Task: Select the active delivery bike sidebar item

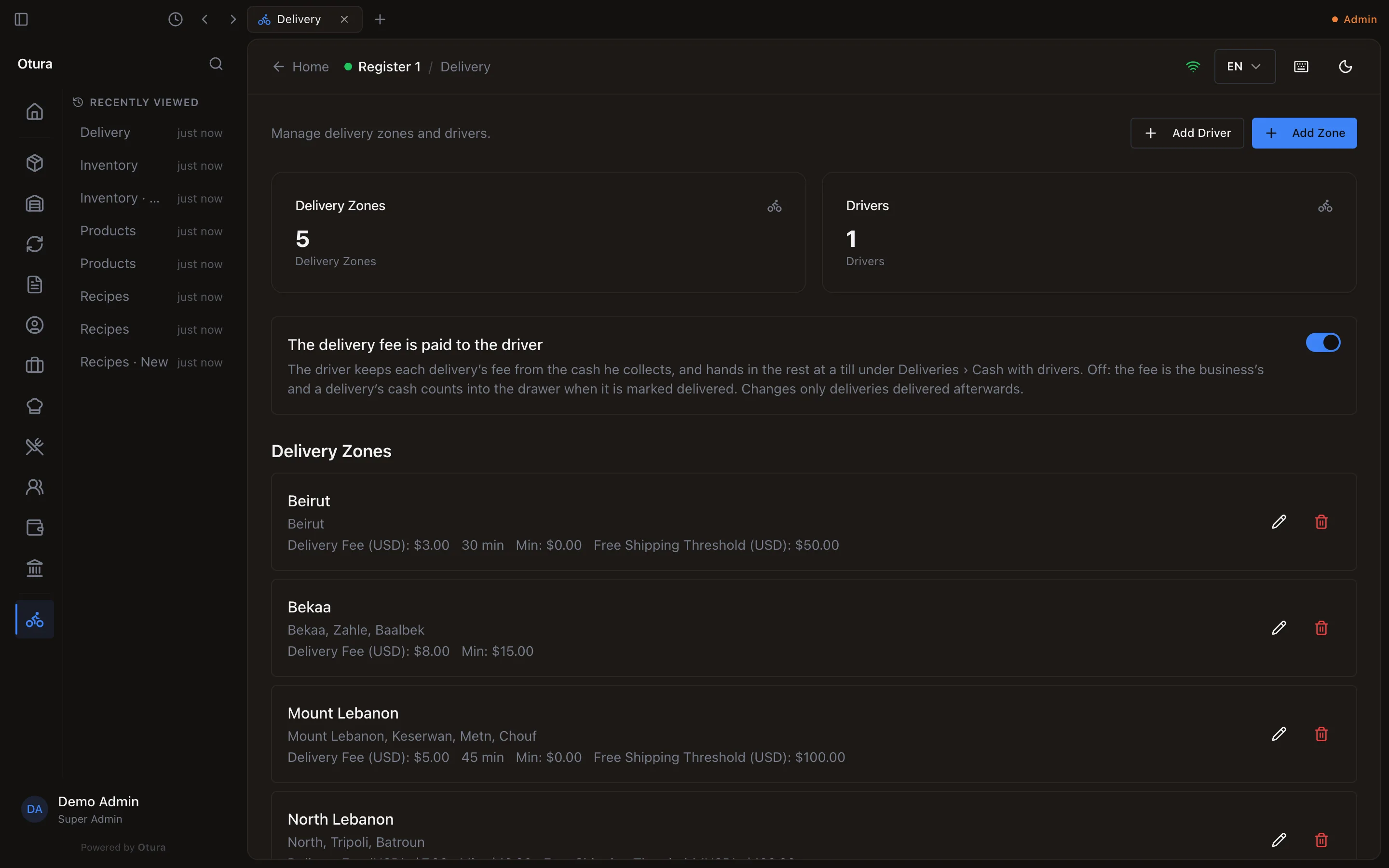Action: tap(35, 620)
